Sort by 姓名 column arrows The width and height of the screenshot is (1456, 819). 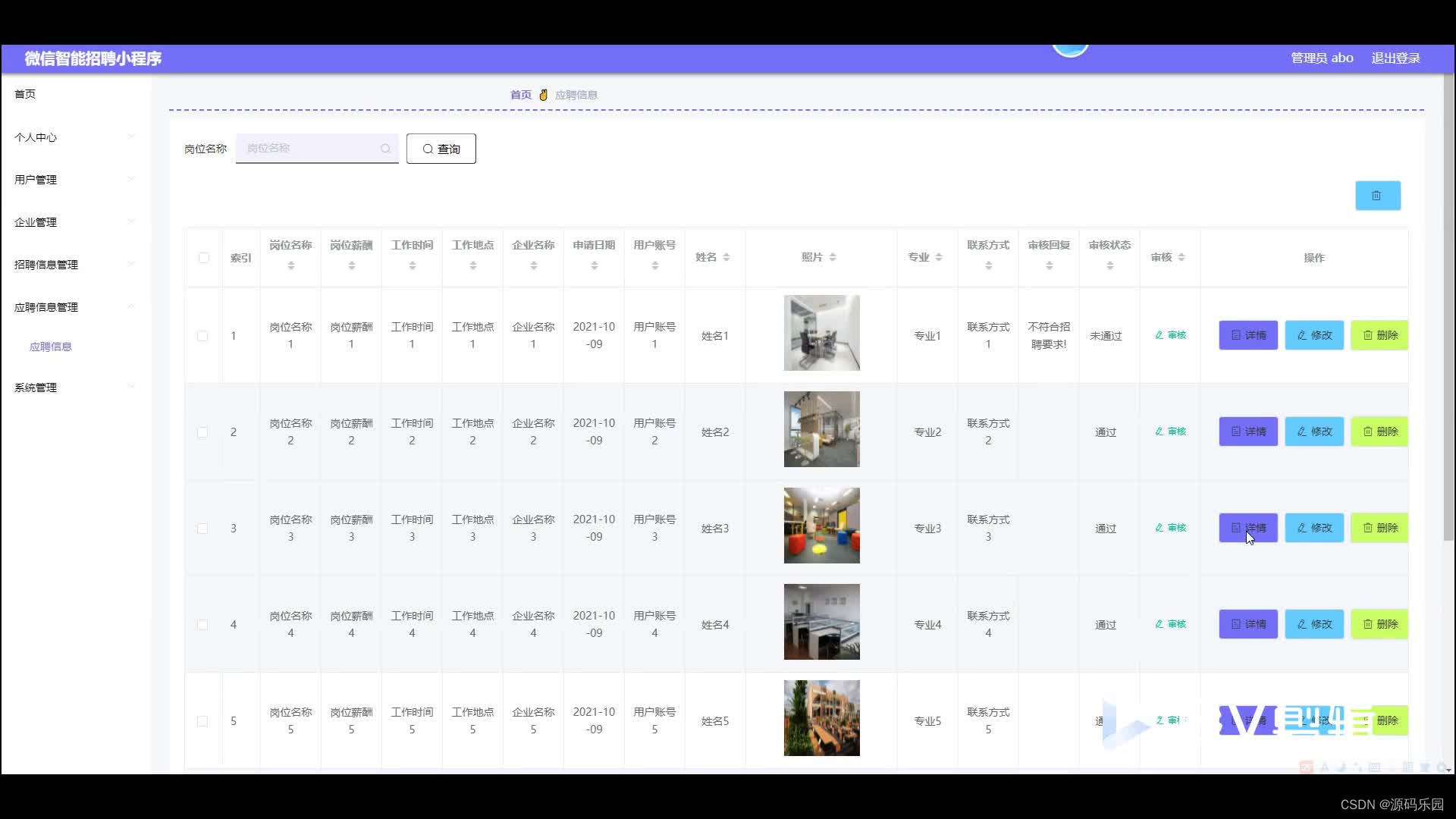pos(726,257)
